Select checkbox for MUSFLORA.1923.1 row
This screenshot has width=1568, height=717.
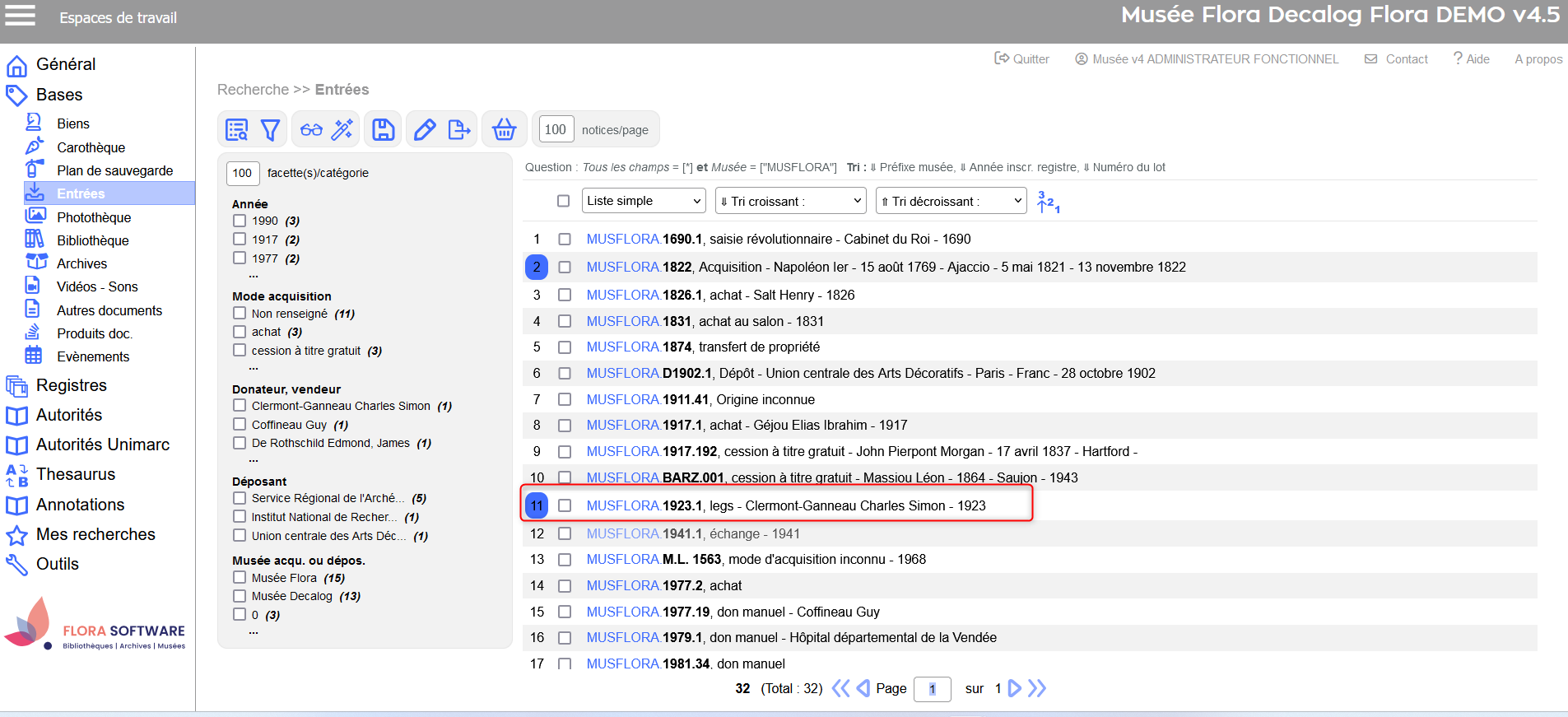coord(565,505)
